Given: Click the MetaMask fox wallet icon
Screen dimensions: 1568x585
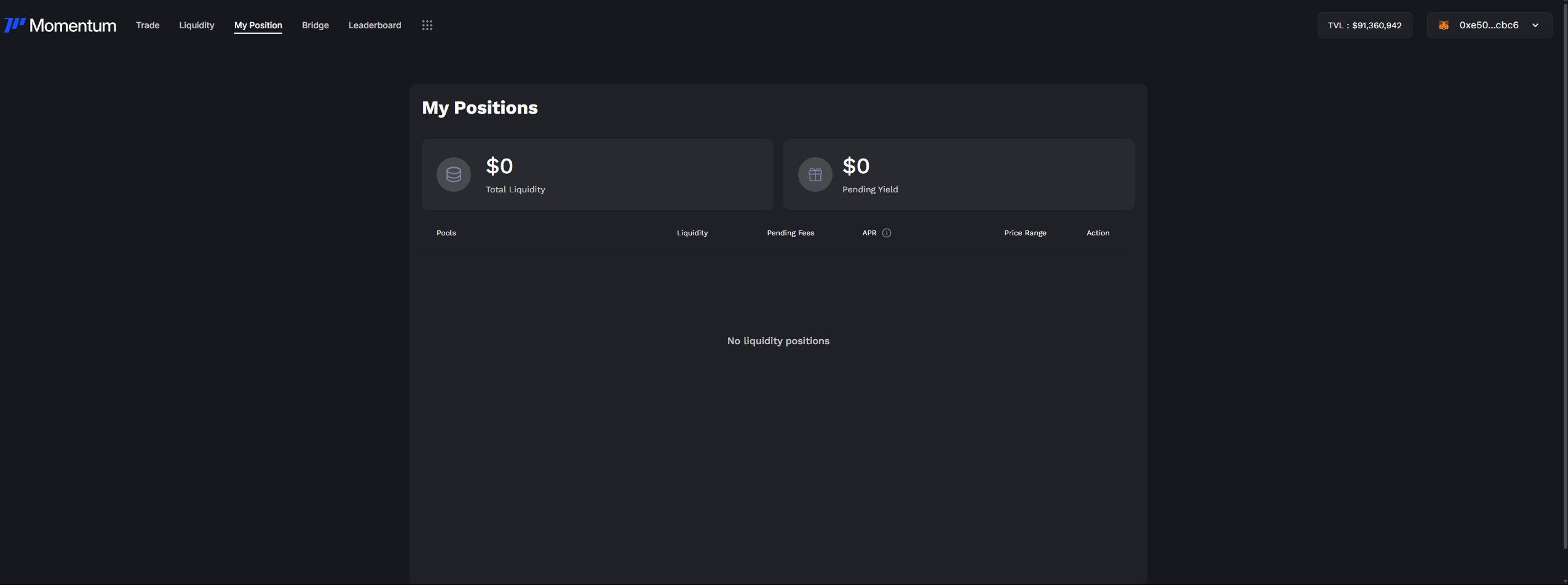Looking at the screenshot, I should coord(1443,25).
